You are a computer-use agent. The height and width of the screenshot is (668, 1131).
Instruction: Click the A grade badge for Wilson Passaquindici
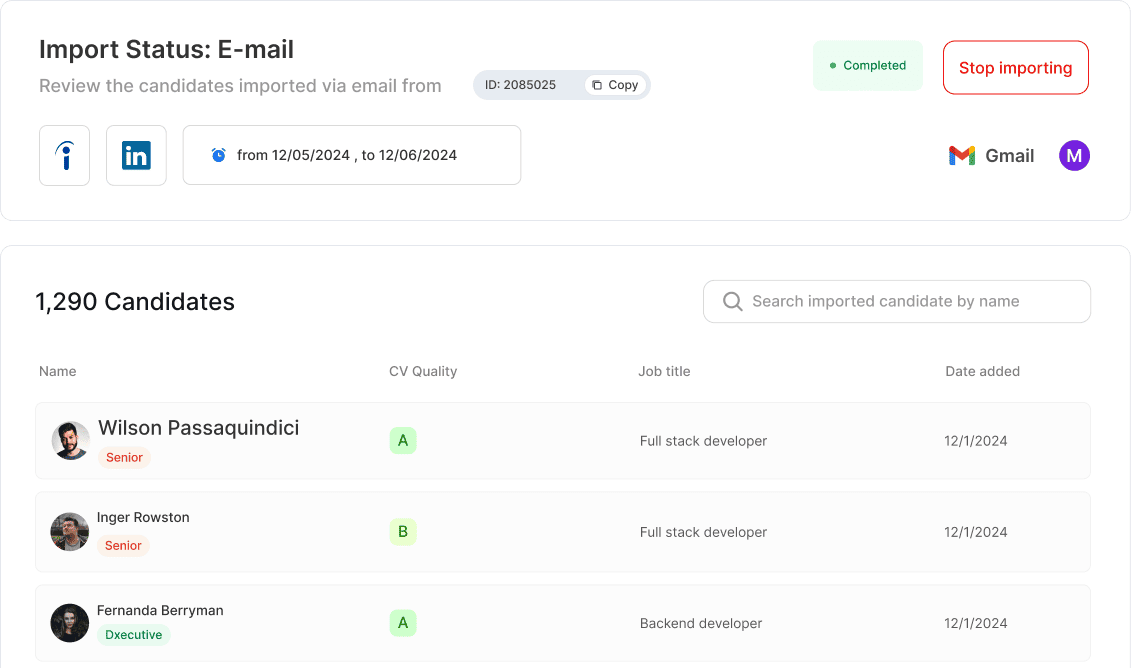(403, 441)
